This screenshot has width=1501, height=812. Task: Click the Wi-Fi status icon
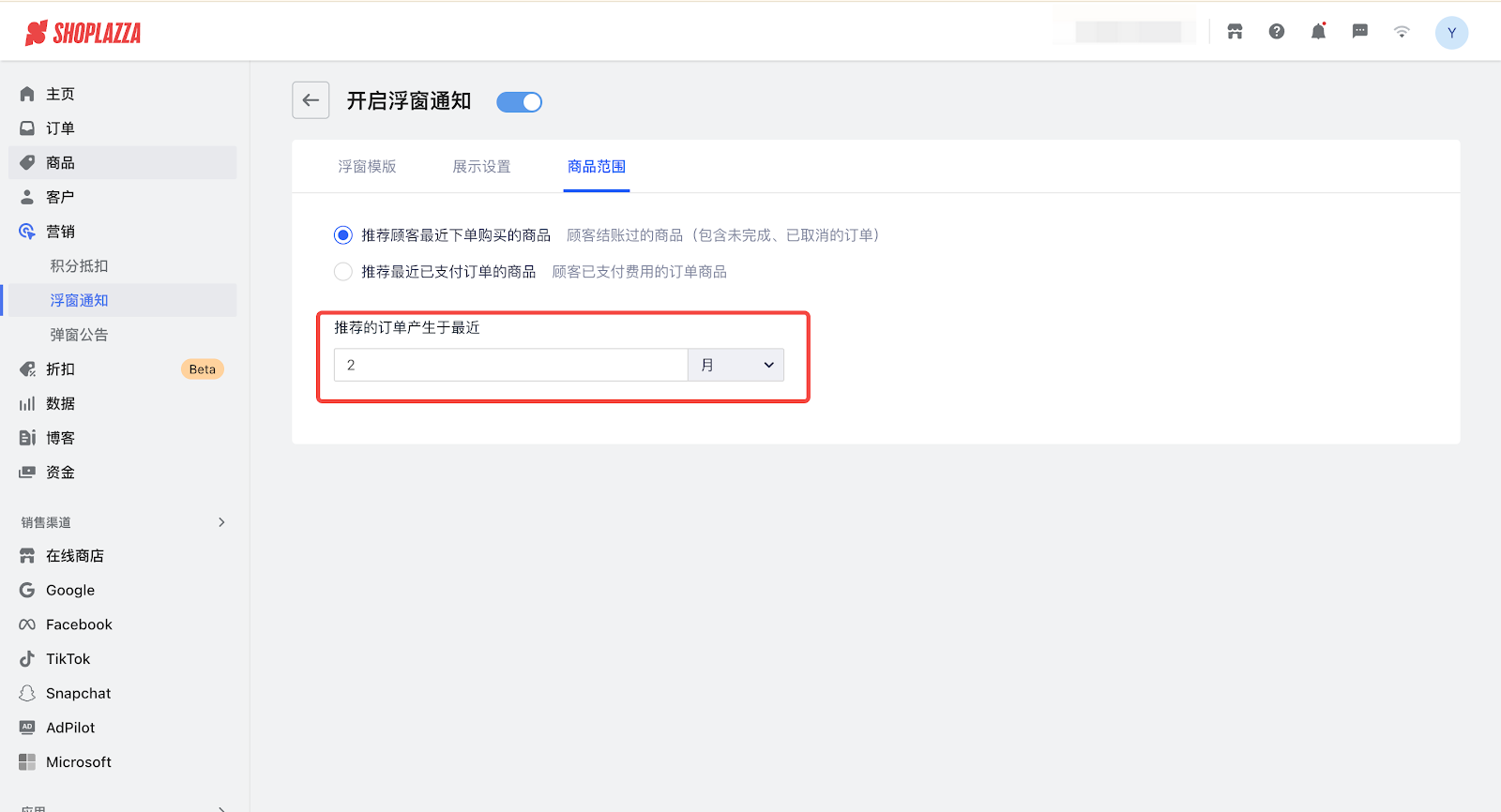pyautogui.click(x=1402, y=32)
